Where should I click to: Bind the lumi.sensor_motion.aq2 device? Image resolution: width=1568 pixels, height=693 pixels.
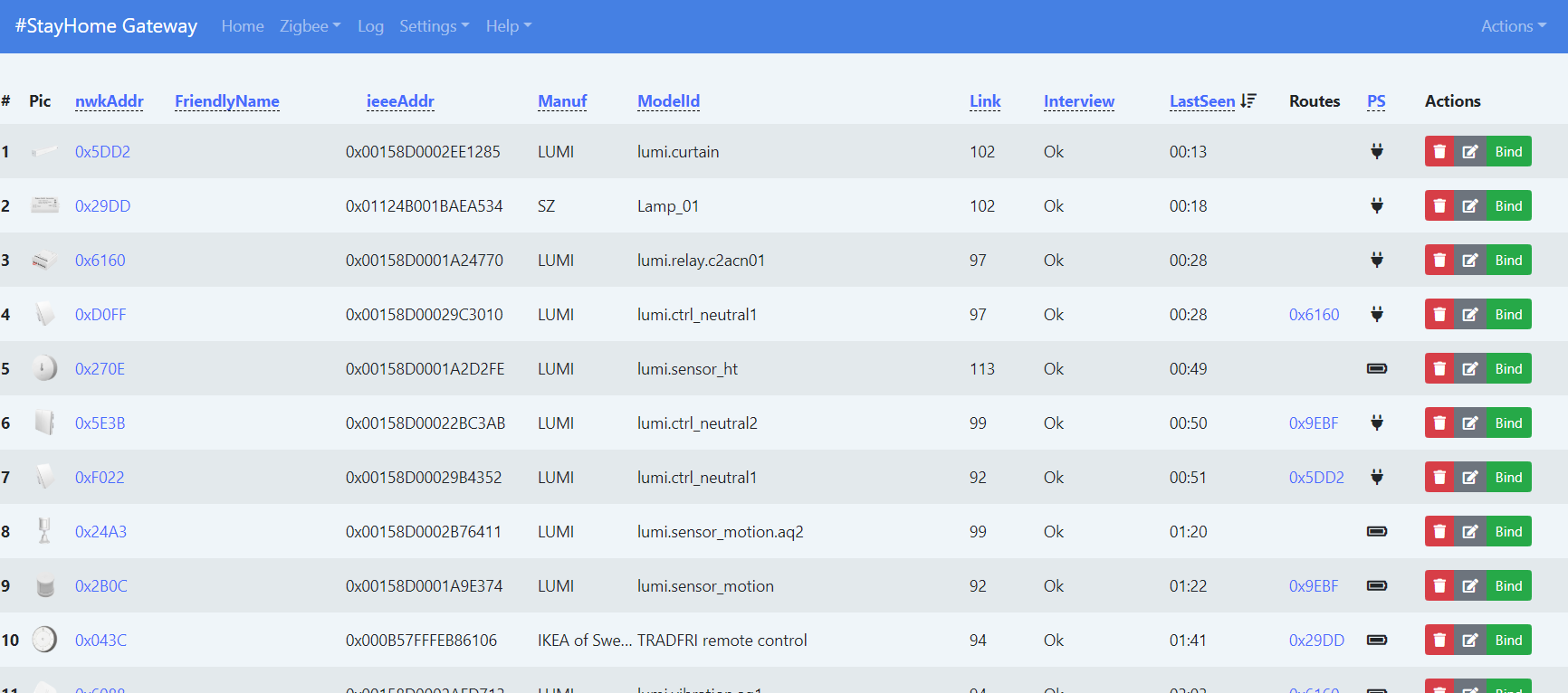pos(1508,531)
